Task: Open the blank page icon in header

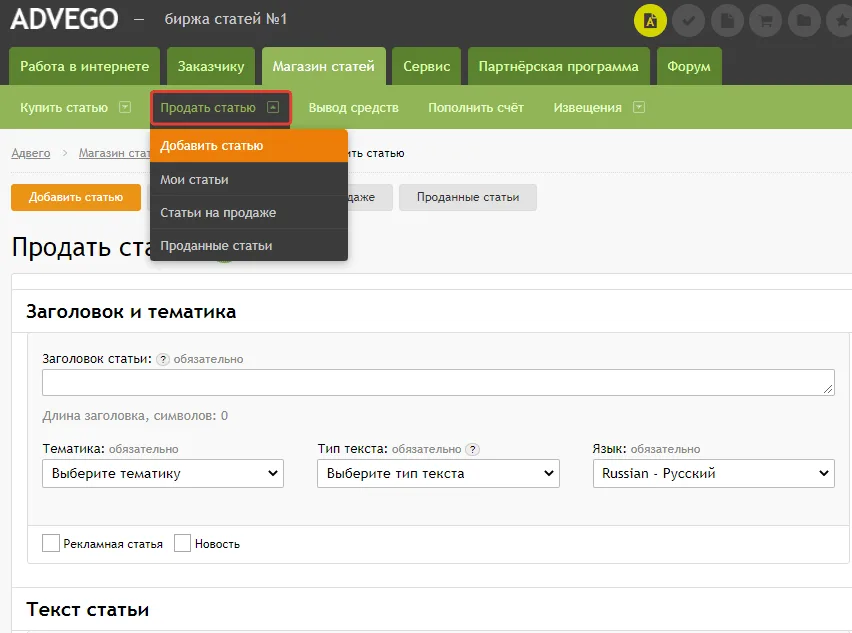Action: point(726,20)
